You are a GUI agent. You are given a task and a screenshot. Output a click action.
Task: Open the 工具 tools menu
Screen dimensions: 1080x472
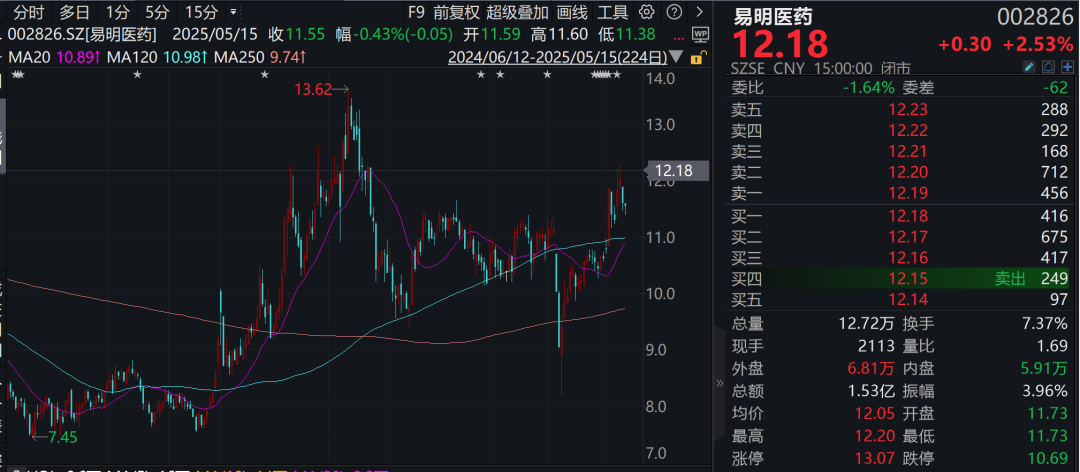click(612, 13)
